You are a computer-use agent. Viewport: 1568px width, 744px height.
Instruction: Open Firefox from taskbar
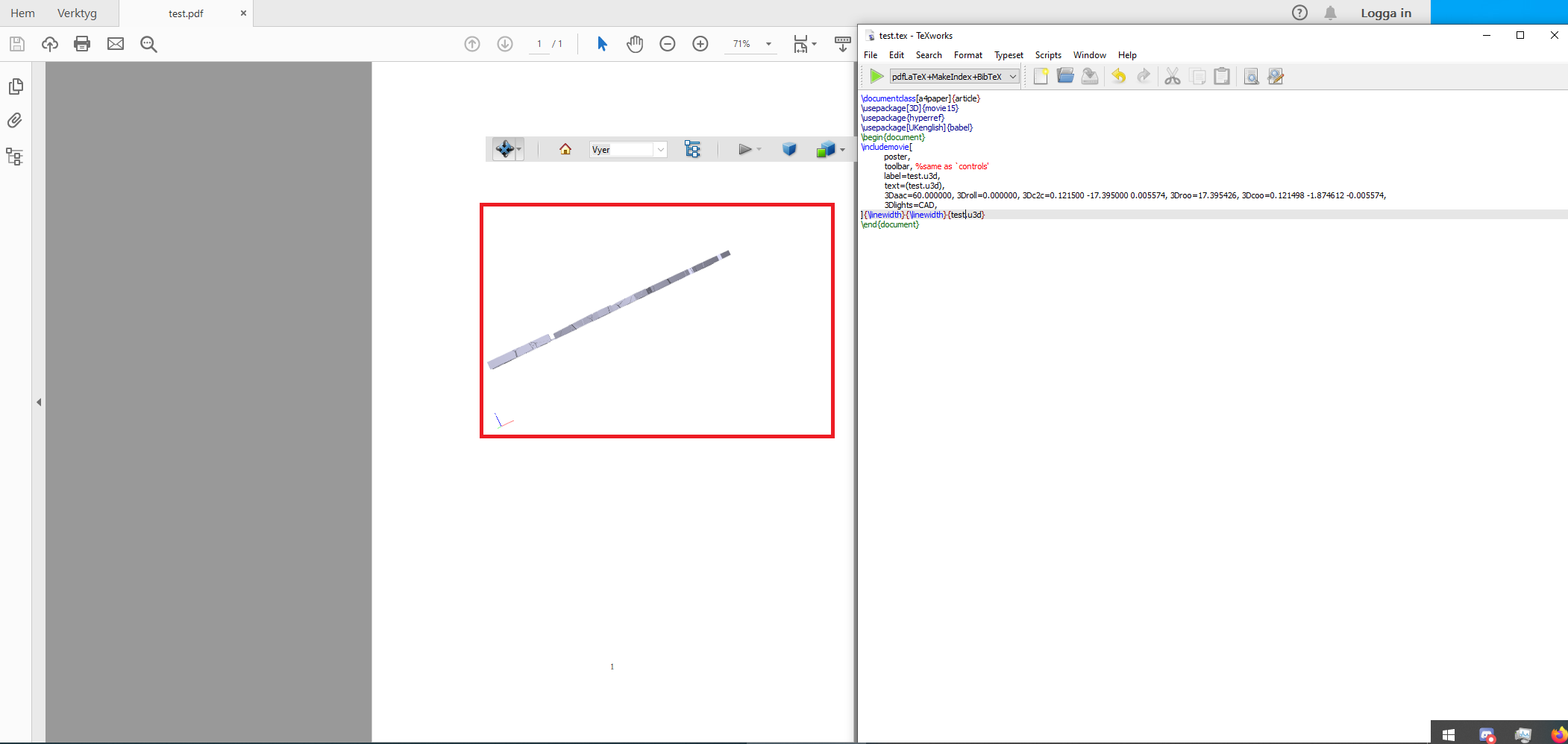[1559, 734]
